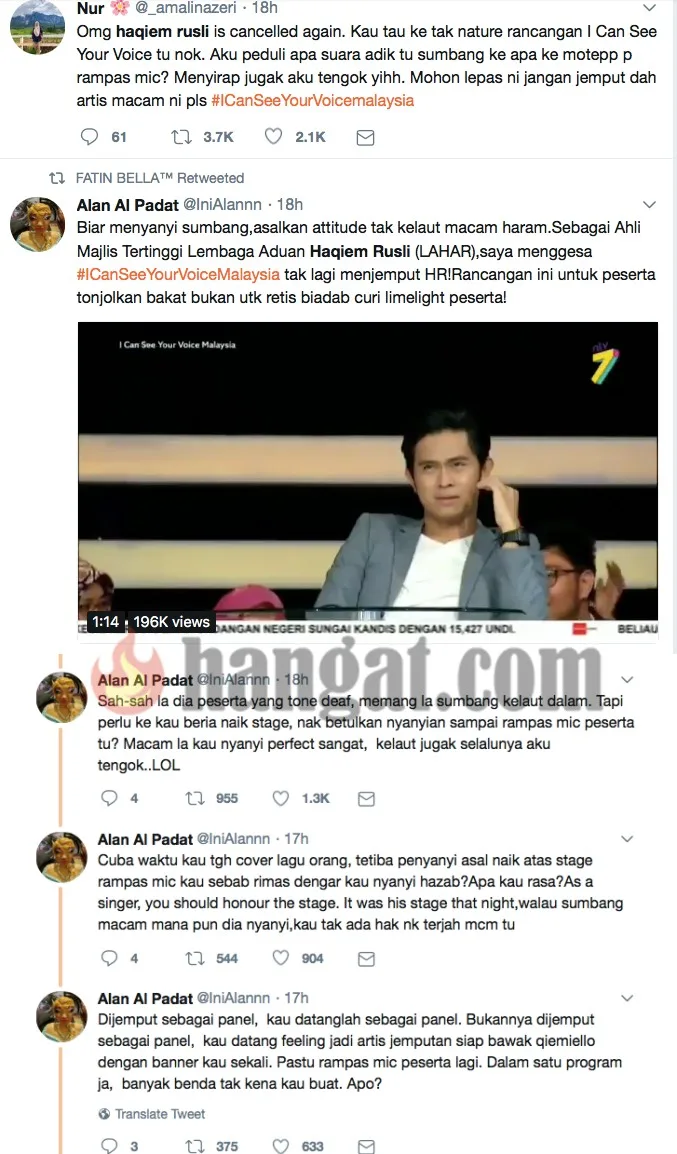
Task: Expand chevron on the 'Sah-sah la dia' reply
Action: [x=627, y=679]
